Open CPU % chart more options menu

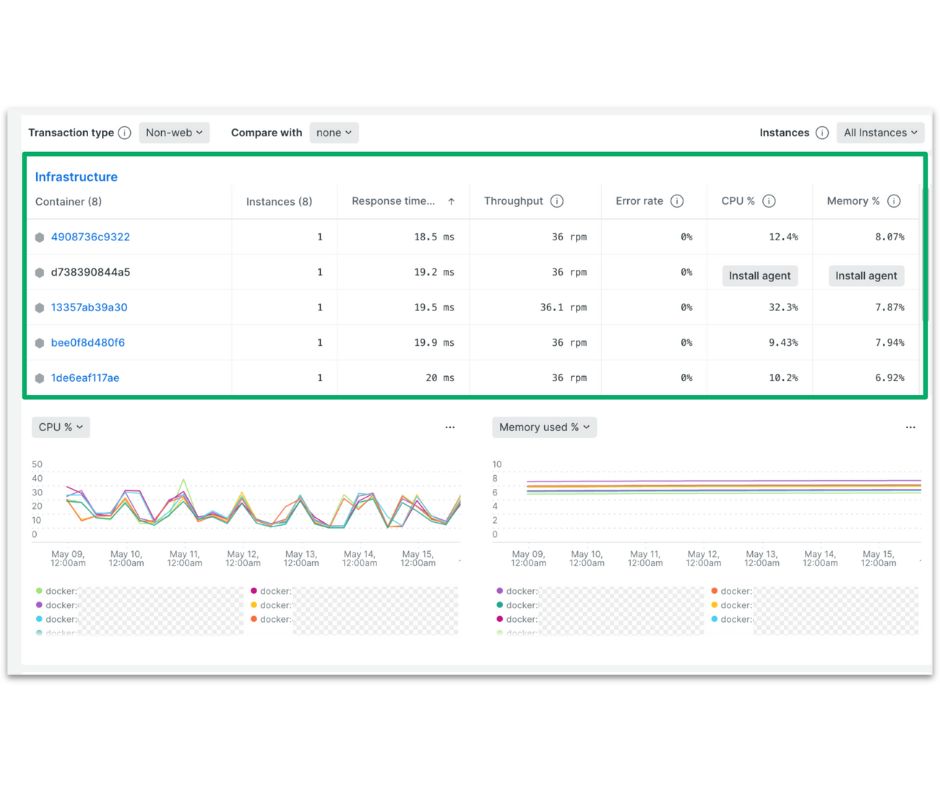[x=450, y=427]
